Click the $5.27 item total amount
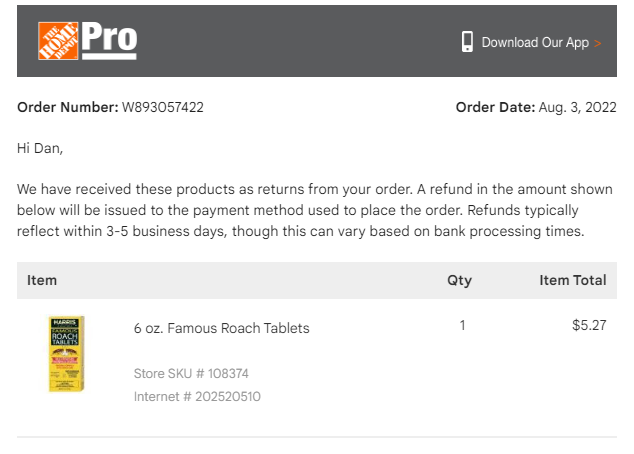This screenshot has height=454, width=634. 589,325
